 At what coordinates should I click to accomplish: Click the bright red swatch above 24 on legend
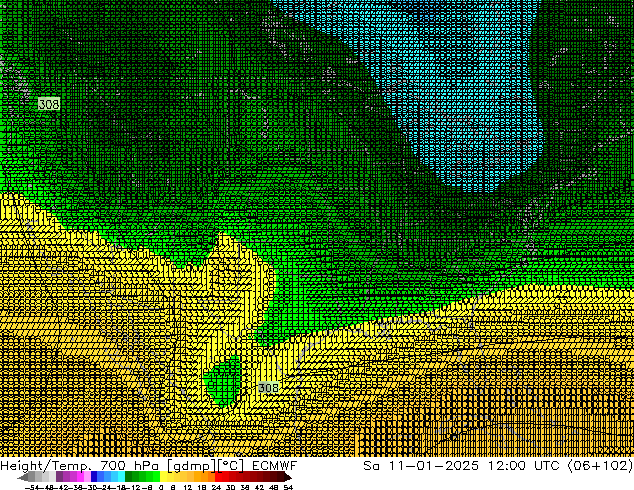(218, 477)
